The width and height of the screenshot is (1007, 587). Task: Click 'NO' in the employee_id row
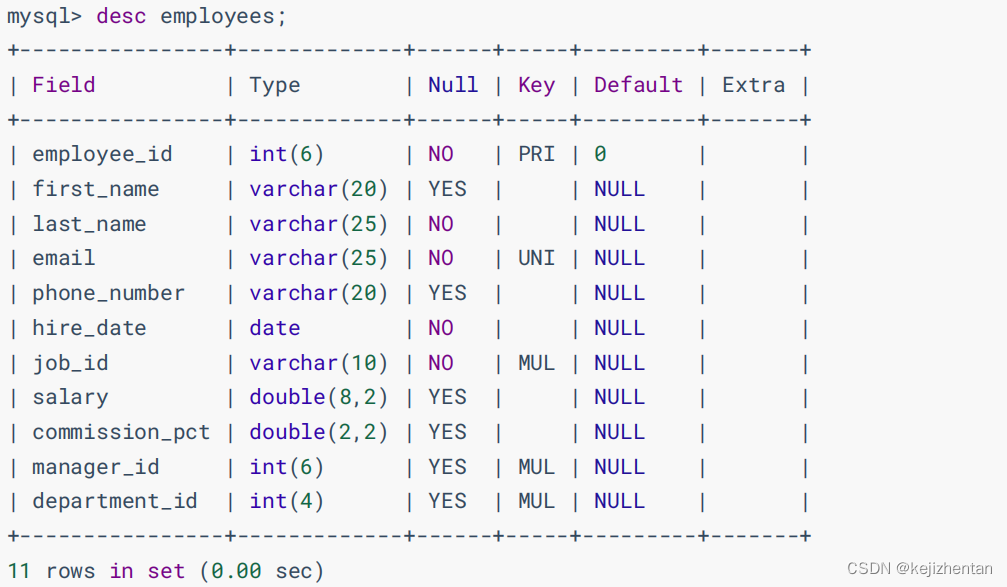pos(441,154)
